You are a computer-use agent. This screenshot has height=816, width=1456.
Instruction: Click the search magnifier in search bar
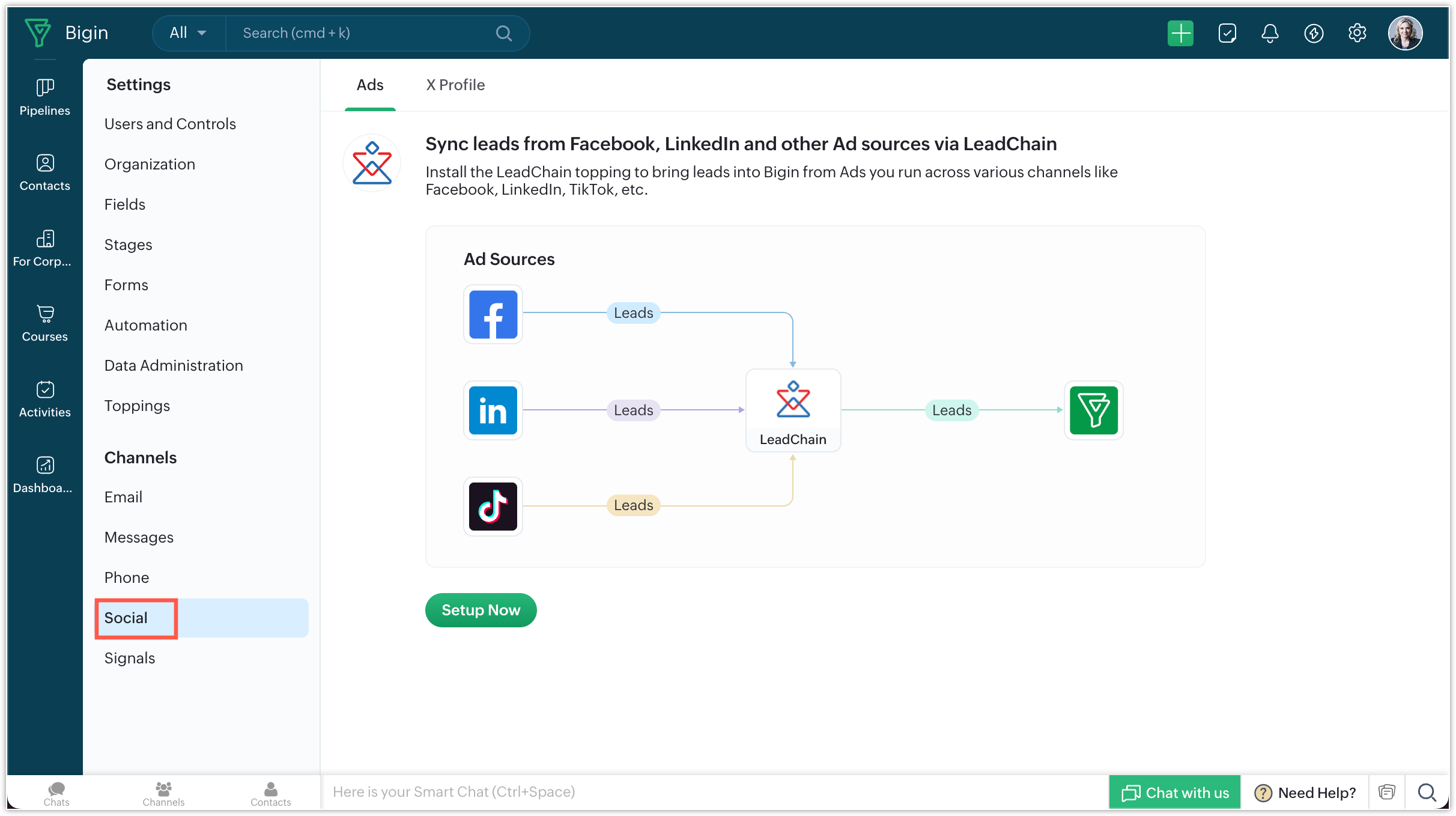pos(503,33)
